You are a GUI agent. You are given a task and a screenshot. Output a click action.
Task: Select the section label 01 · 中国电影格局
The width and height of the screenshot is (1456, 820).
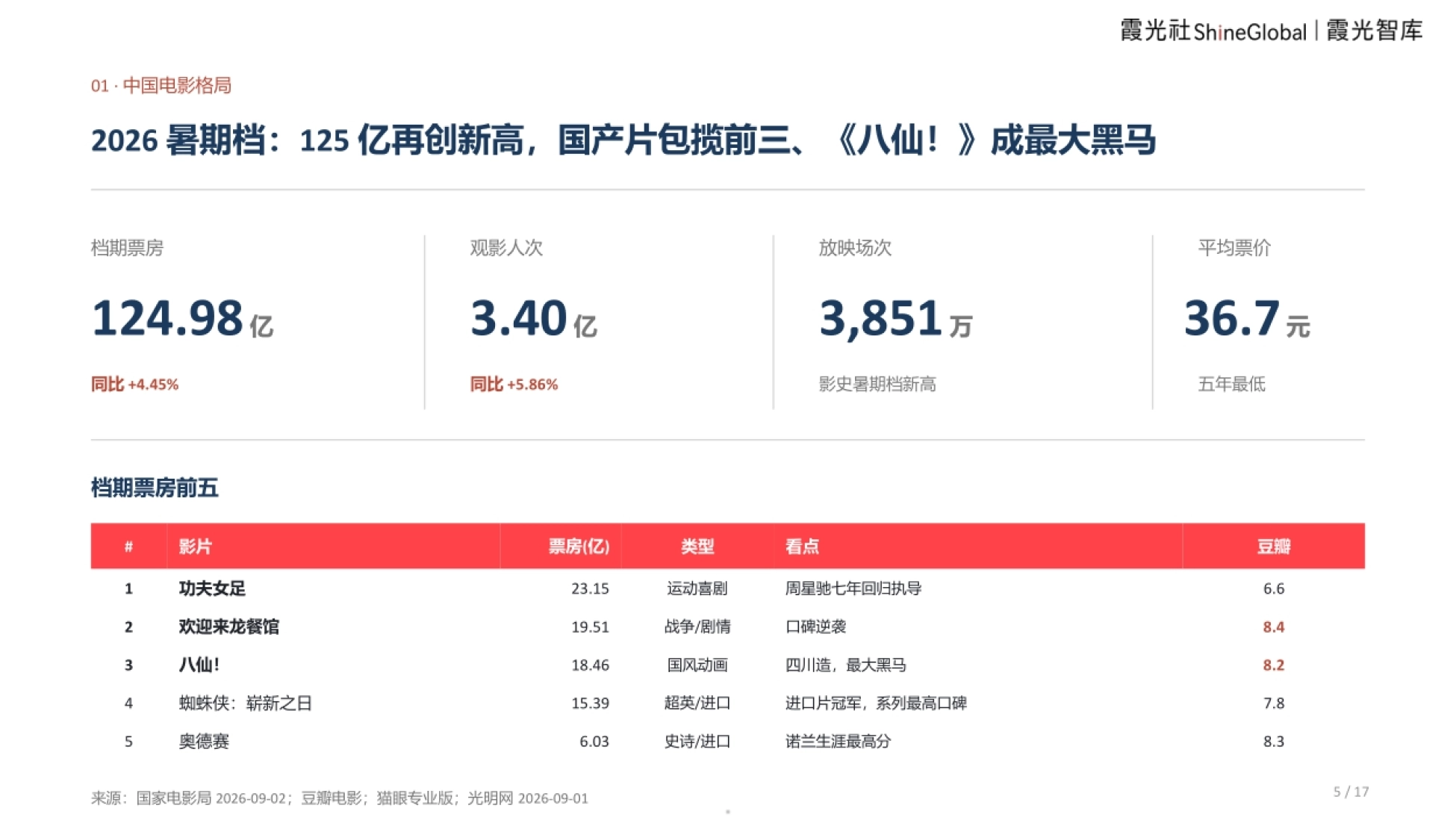click(161, 86)
